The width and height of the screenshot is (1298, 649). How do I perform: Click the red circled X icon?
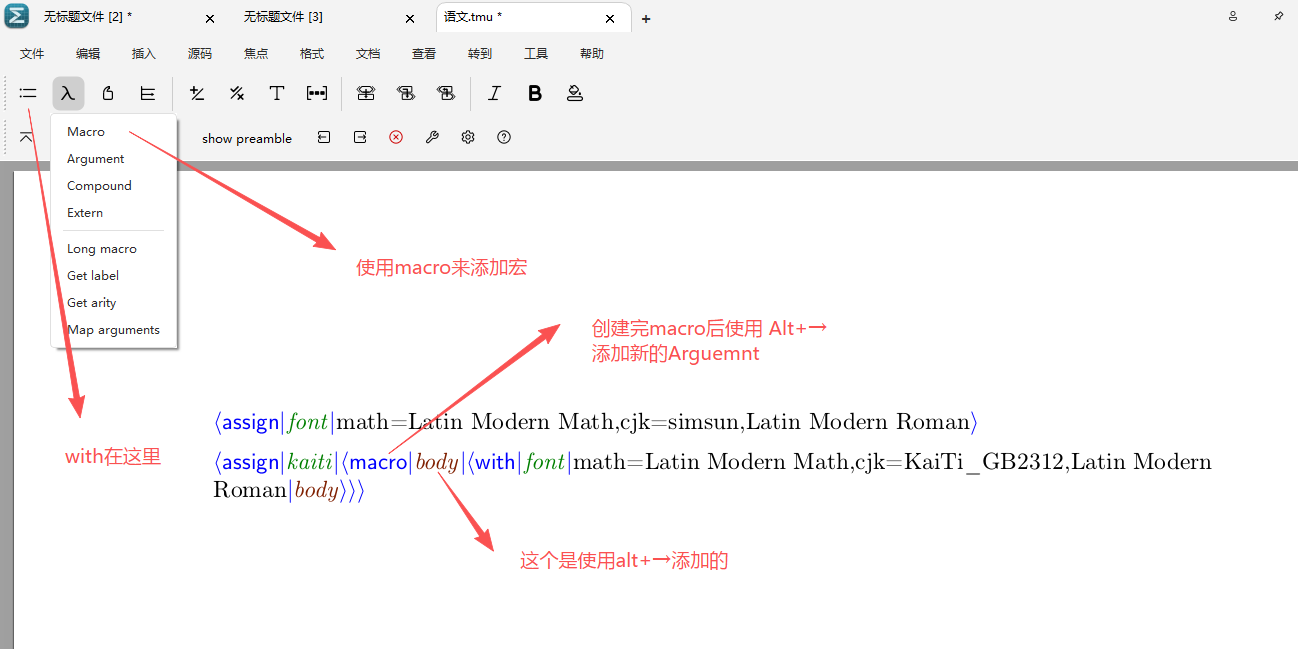(396, 137)
